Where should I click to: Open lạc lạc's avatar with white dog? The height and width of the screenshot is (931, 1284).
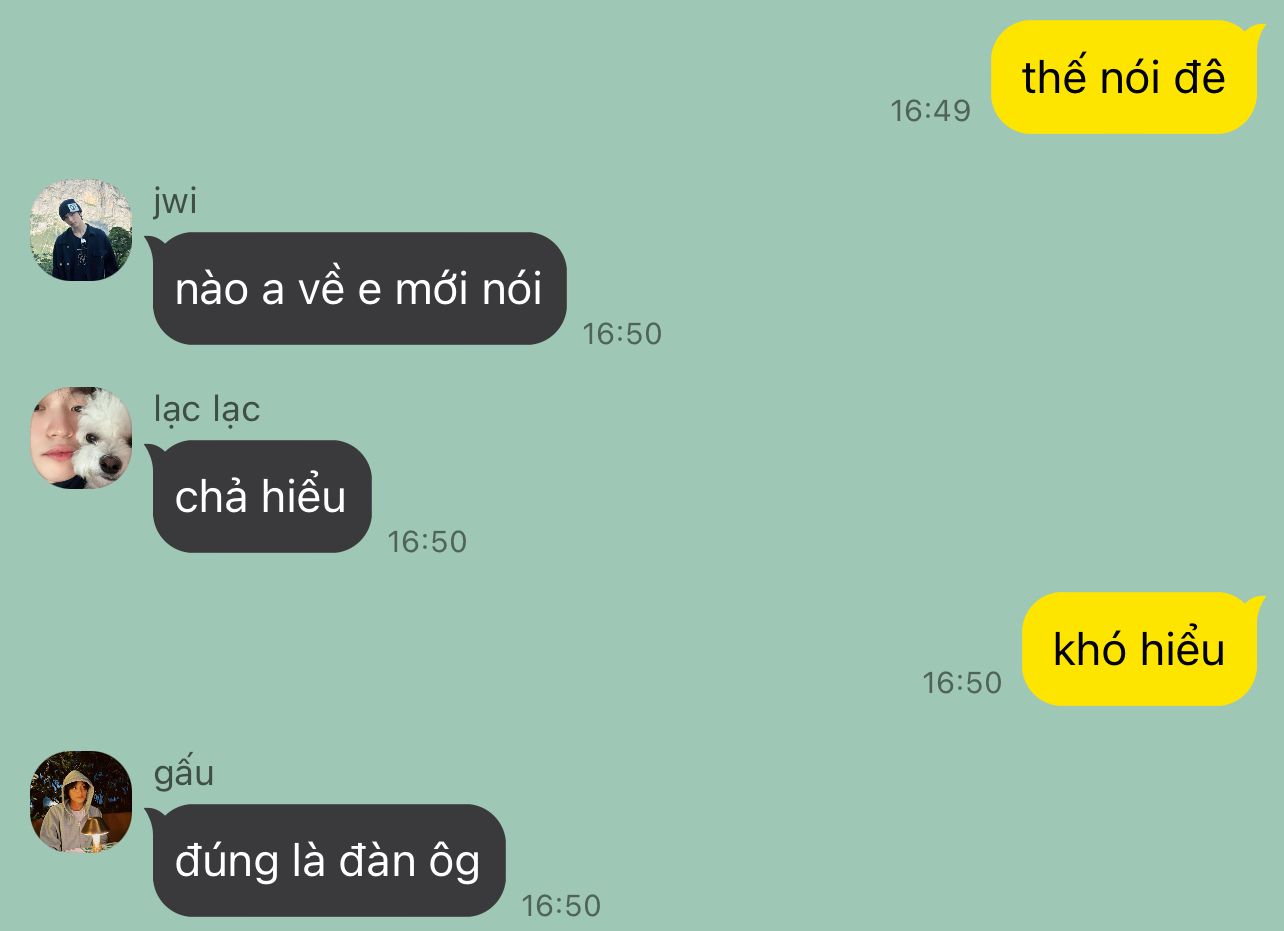click(81, 438)
